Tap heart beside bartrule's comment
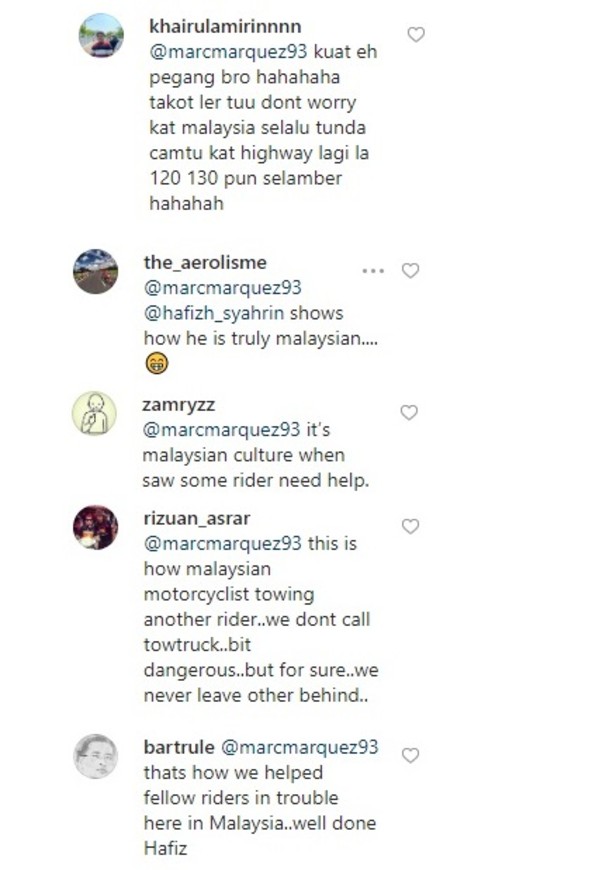 410,755
